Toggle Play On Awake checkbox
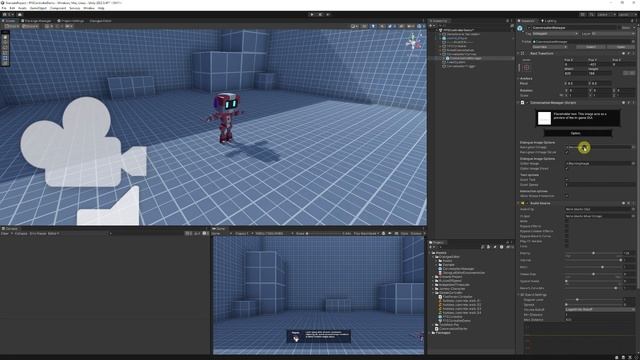The width and height of the screenshot is (640, 360). pos(567,241)
